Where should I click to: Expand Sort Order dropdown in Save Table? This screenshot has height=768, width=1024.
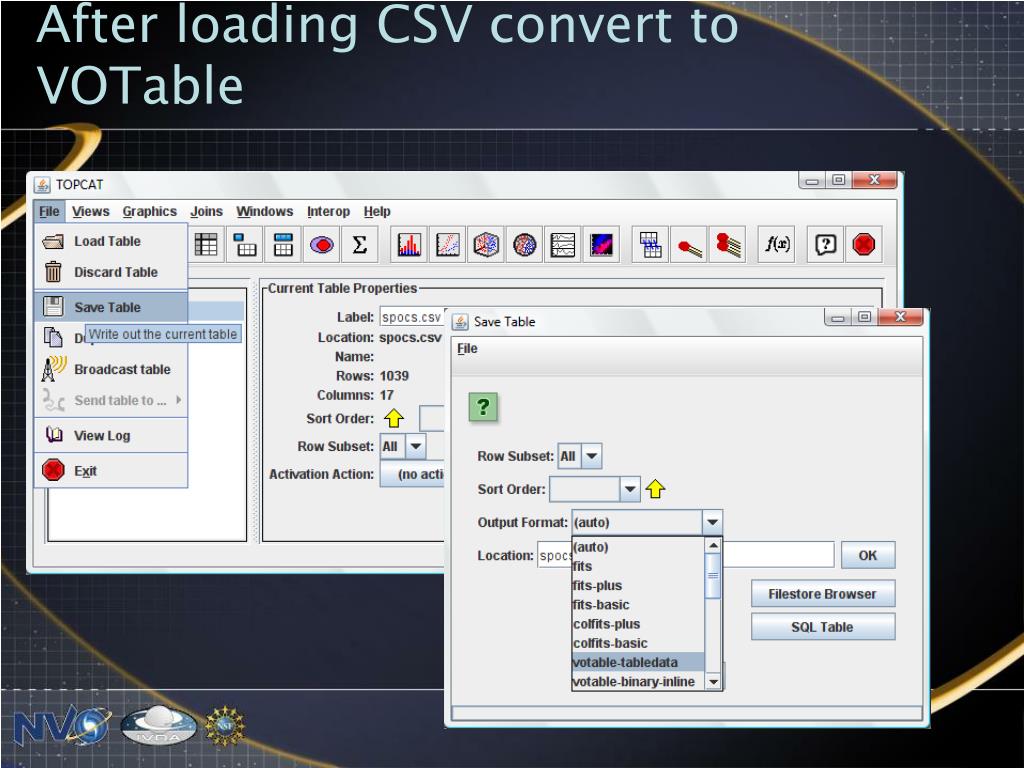(x=630, y=488)
